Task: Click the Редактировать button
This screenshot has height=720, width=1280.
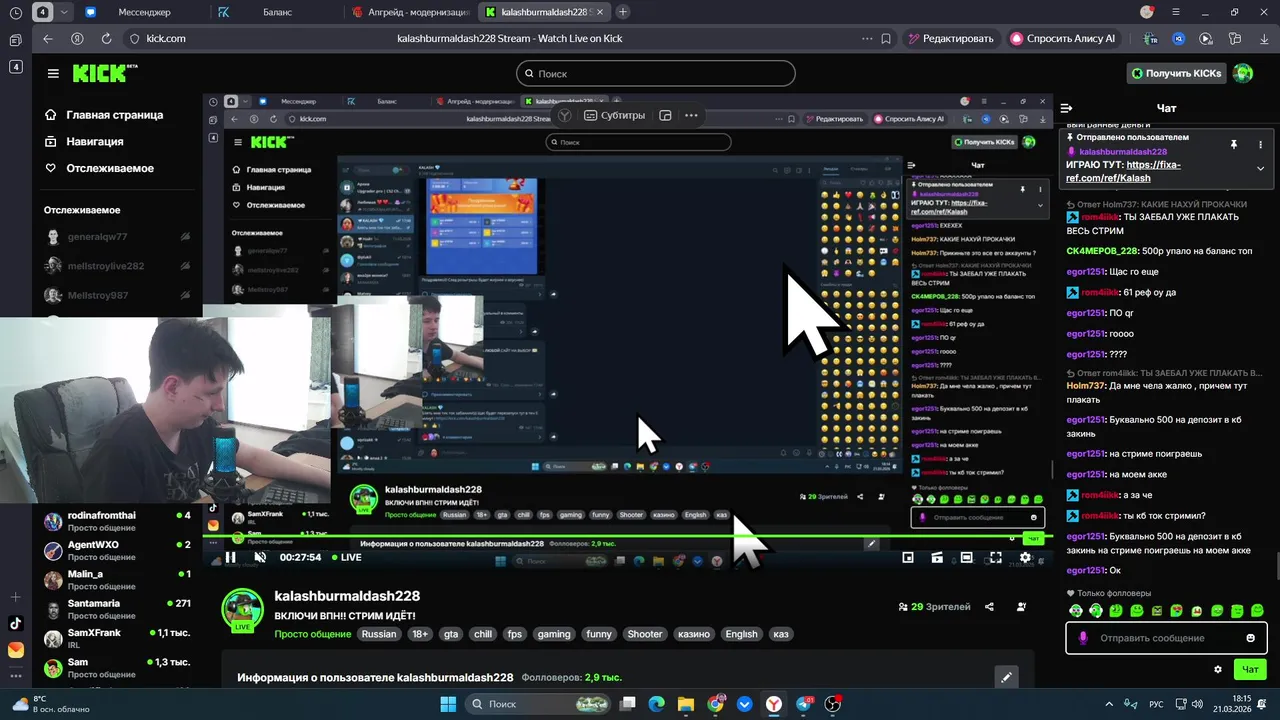Action: [951, 38]
